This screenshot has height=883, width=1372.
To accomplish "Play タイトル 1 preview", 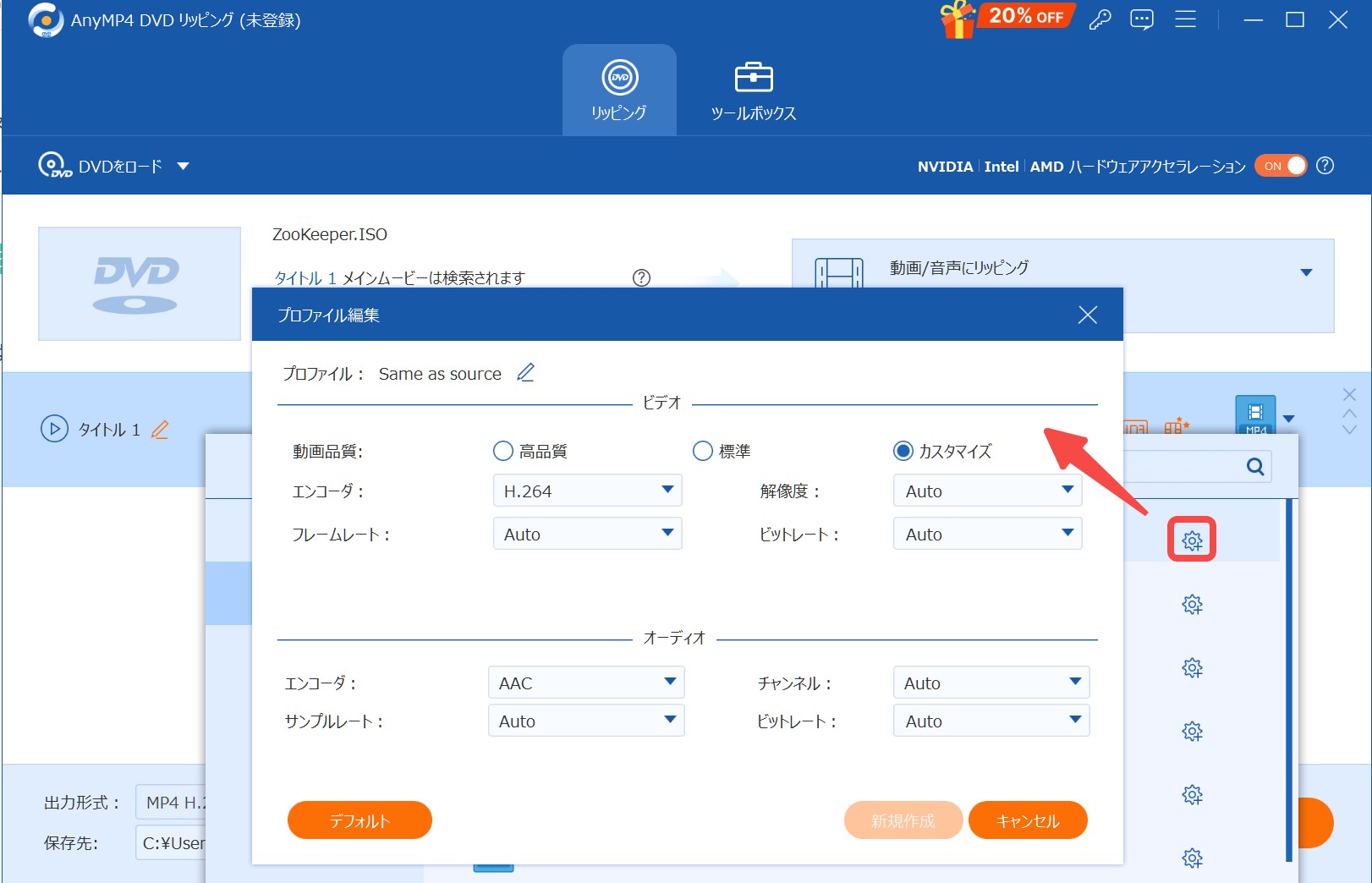I will (x=54, y=429).
